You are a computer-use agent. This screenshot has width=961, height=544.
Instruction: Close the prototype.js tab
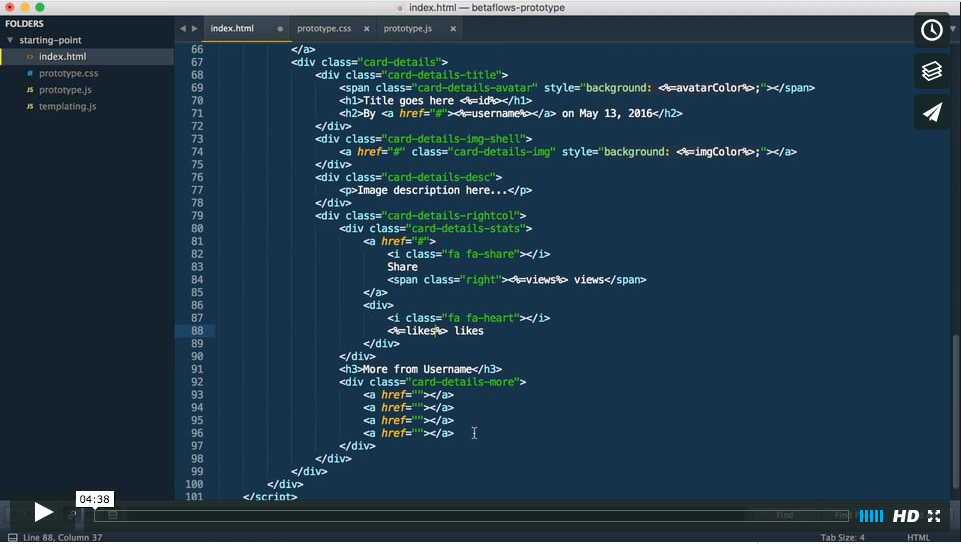453,29
